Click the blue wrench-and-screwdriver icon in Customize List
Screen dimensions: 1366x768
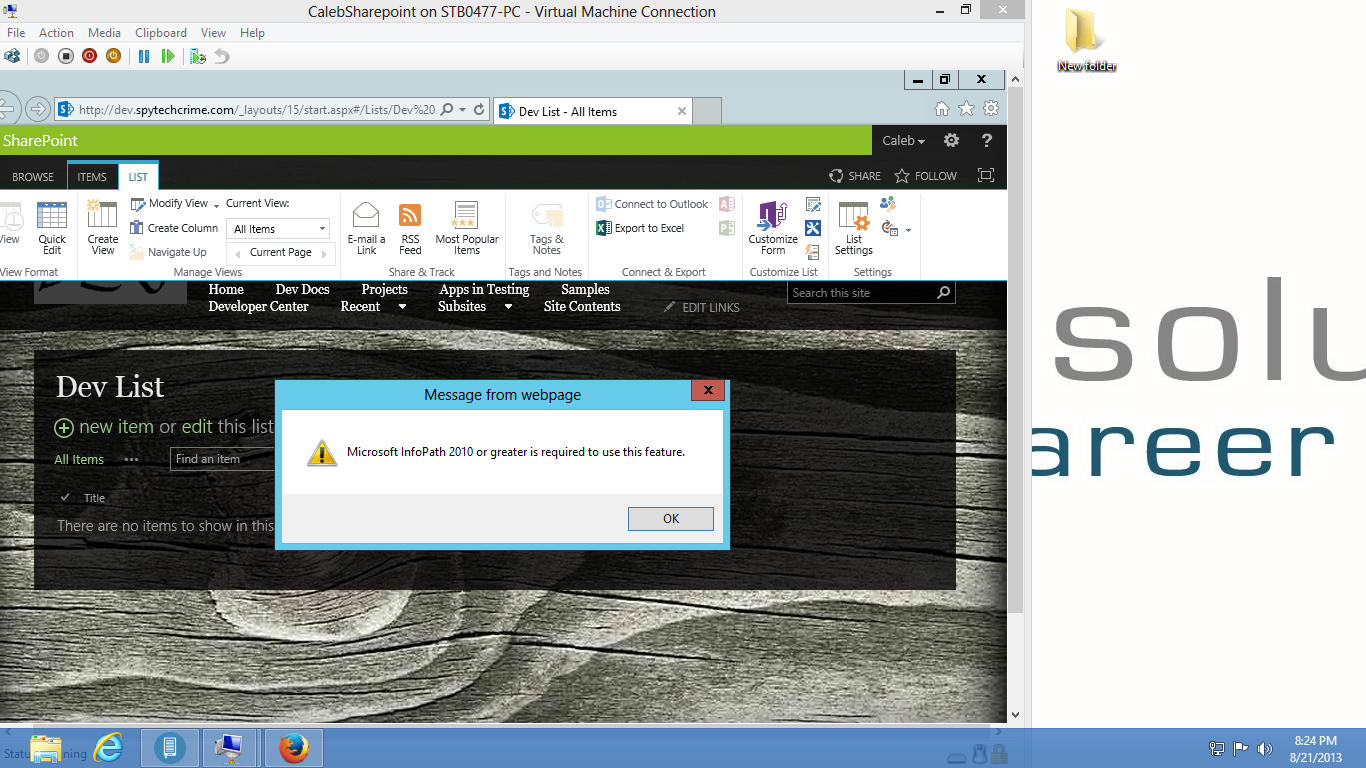[x=813, y=228]
